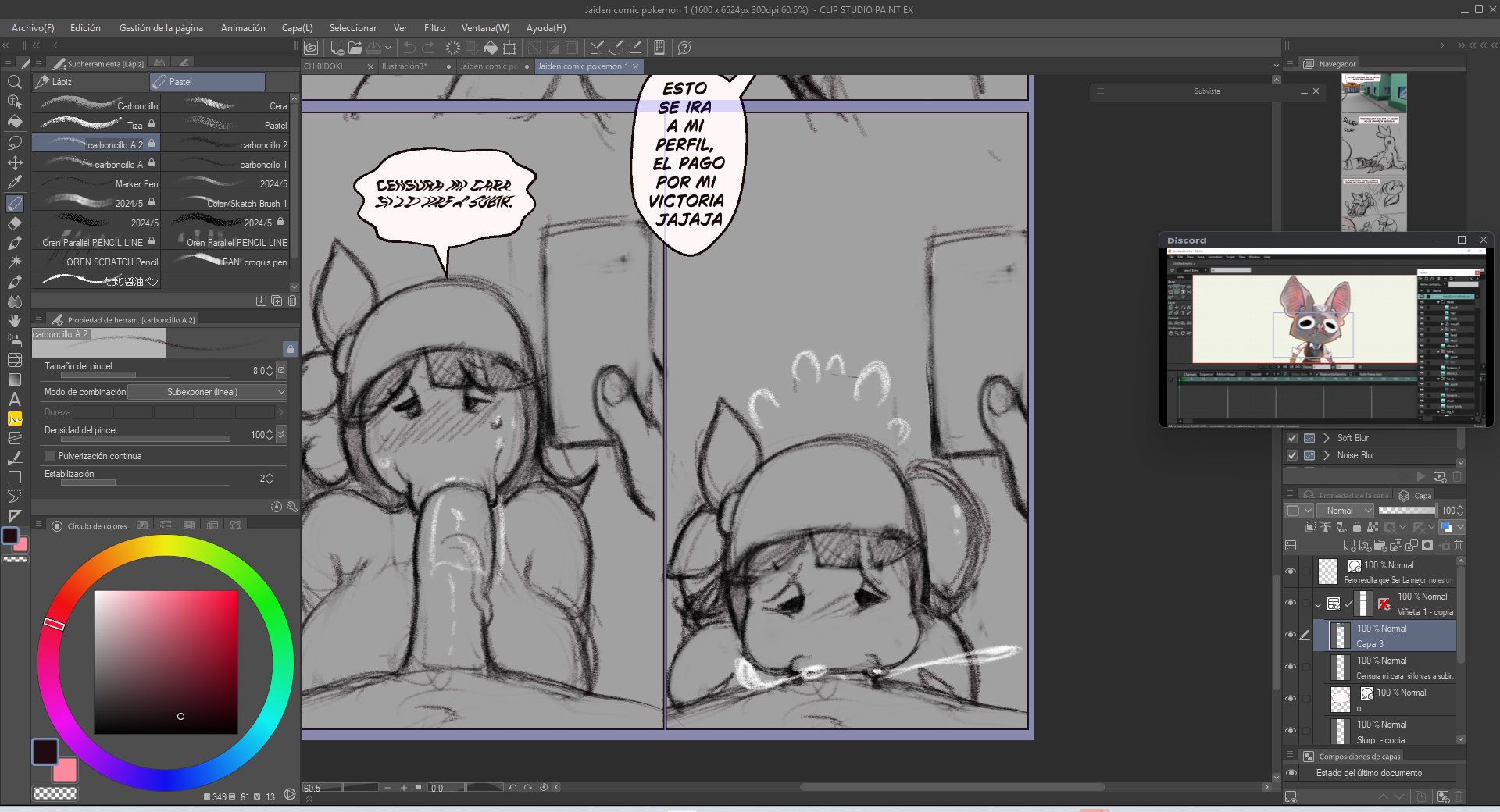Expand the Soft Blur item
Viewport: 1500px width, 812px height.
point(1327,438)
